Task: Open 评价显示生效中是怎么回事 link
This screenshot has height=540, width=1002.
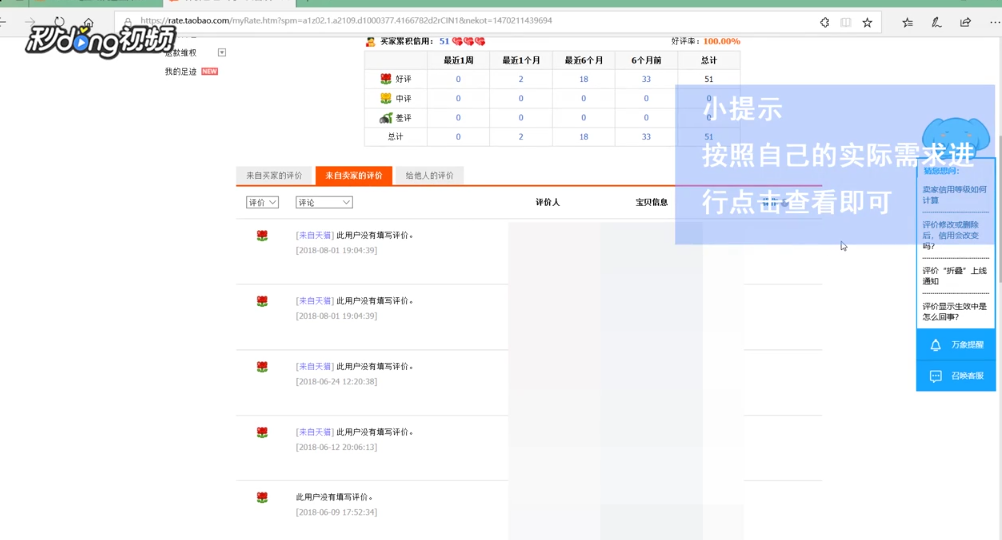Action: (954, 312)
